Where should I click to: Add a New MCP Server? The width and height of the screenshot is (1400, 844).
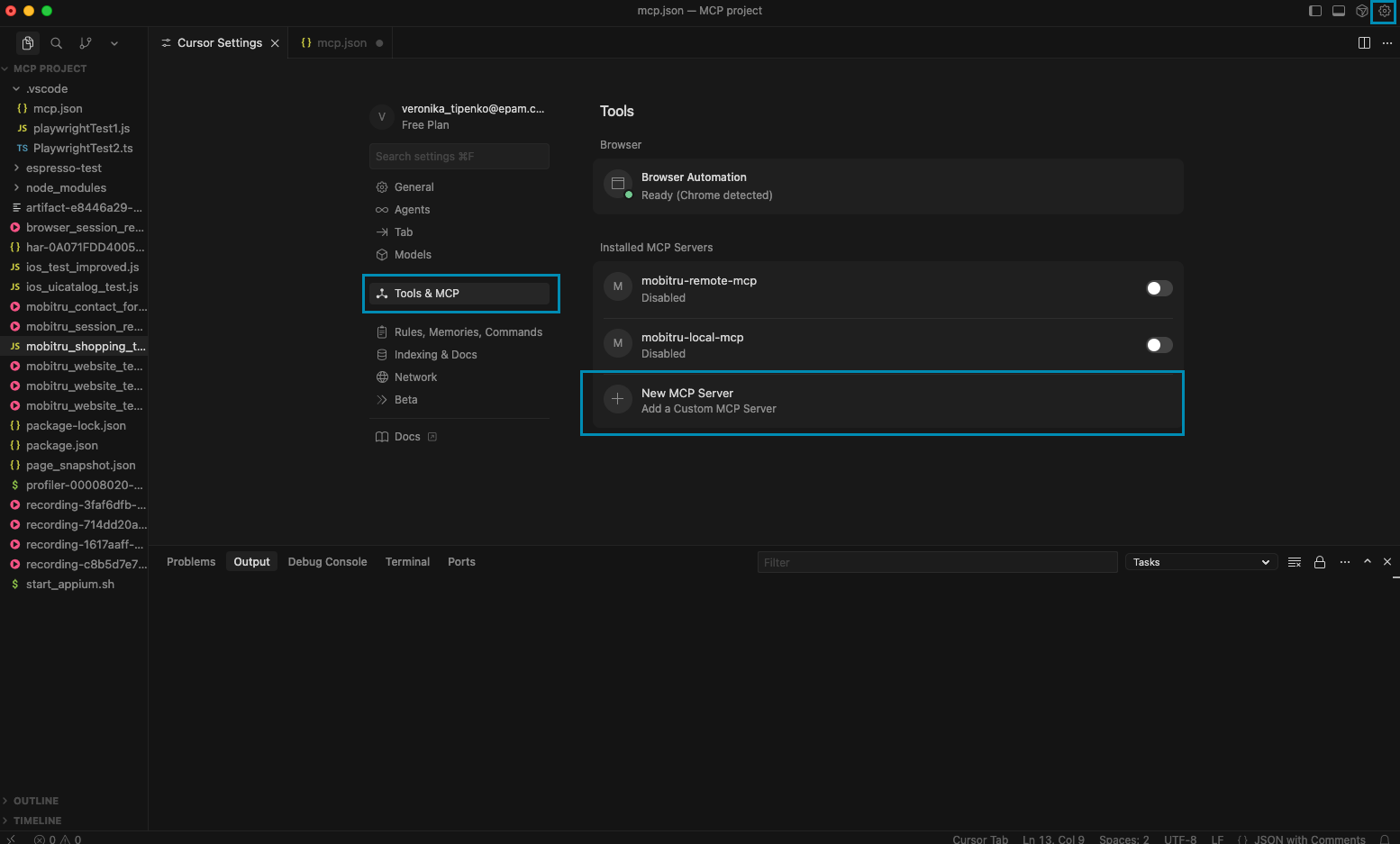tap(881, 401)
